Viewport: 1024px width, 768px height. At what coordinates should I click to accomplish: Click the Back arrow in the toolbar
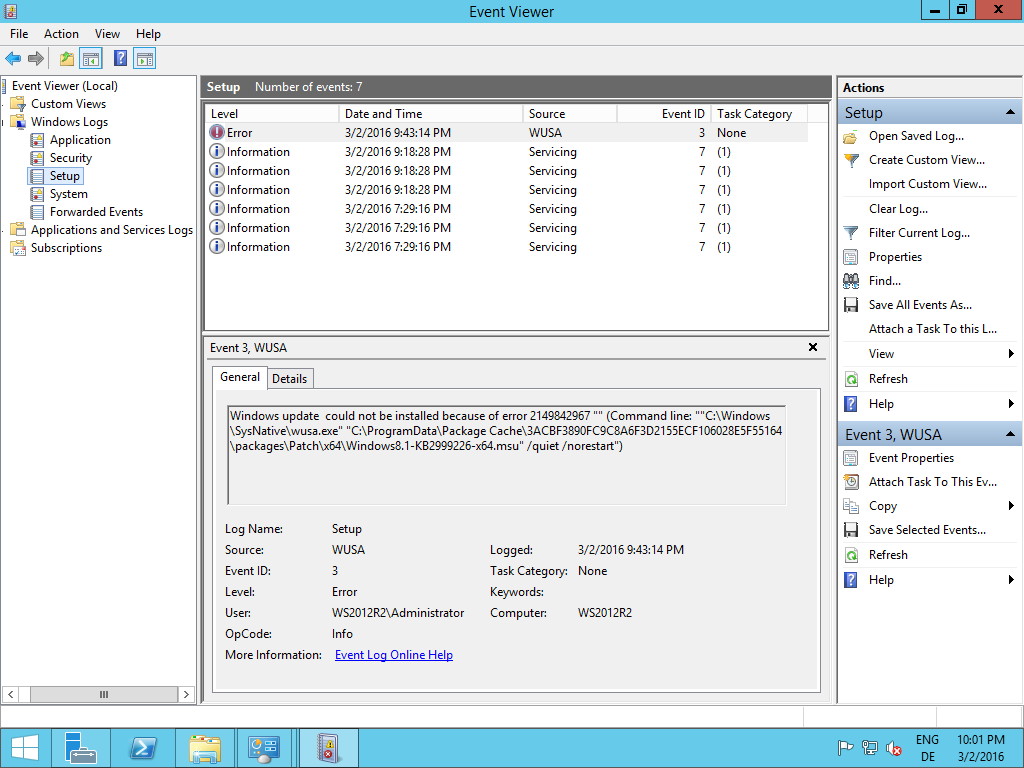click(13, 59)
